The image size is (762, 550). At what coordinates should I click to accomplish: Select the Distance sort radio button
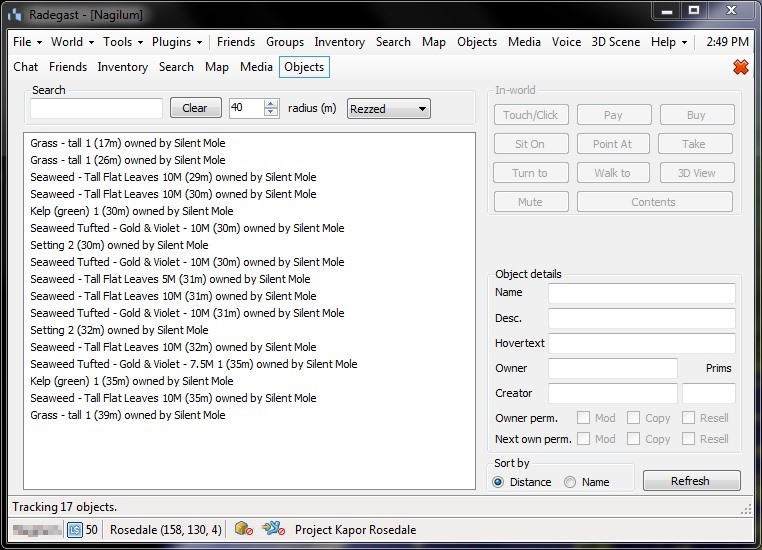(498, 482)
